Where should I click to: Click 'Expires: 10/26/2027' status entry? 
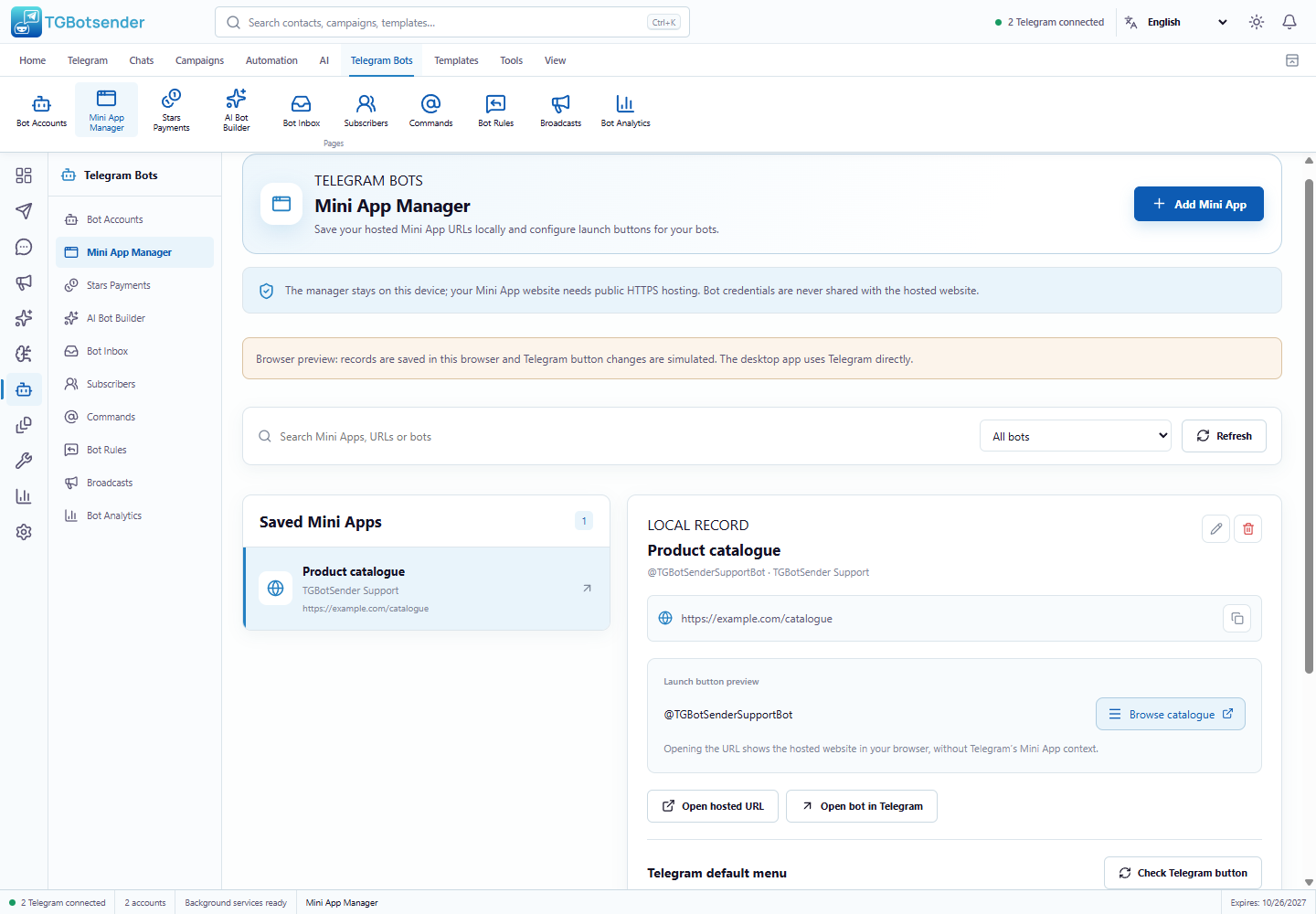pyautogui.click(x=1268, y=903)
